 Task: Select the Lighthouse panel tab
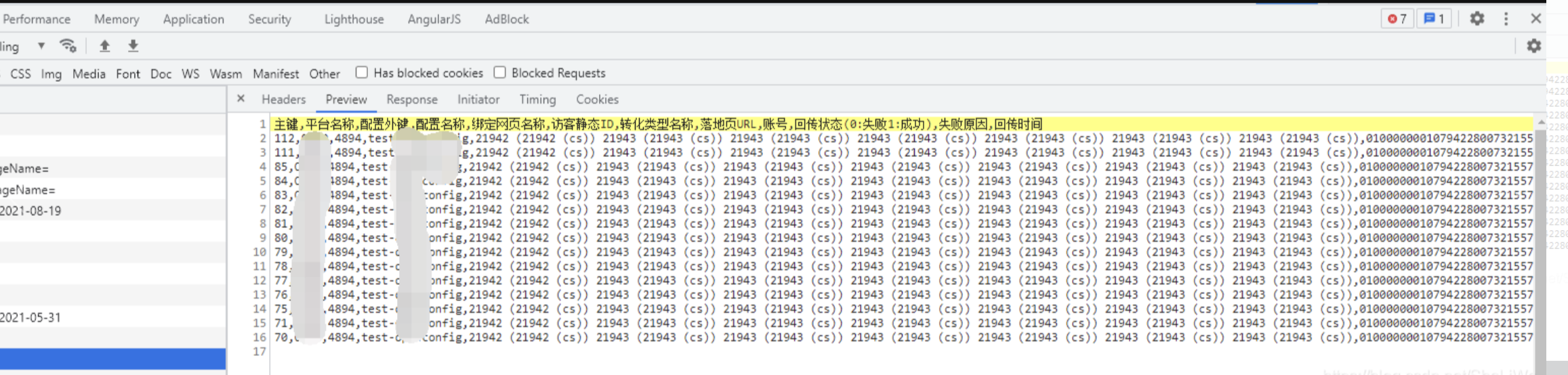pyautogui.click(x=354, y=20)
